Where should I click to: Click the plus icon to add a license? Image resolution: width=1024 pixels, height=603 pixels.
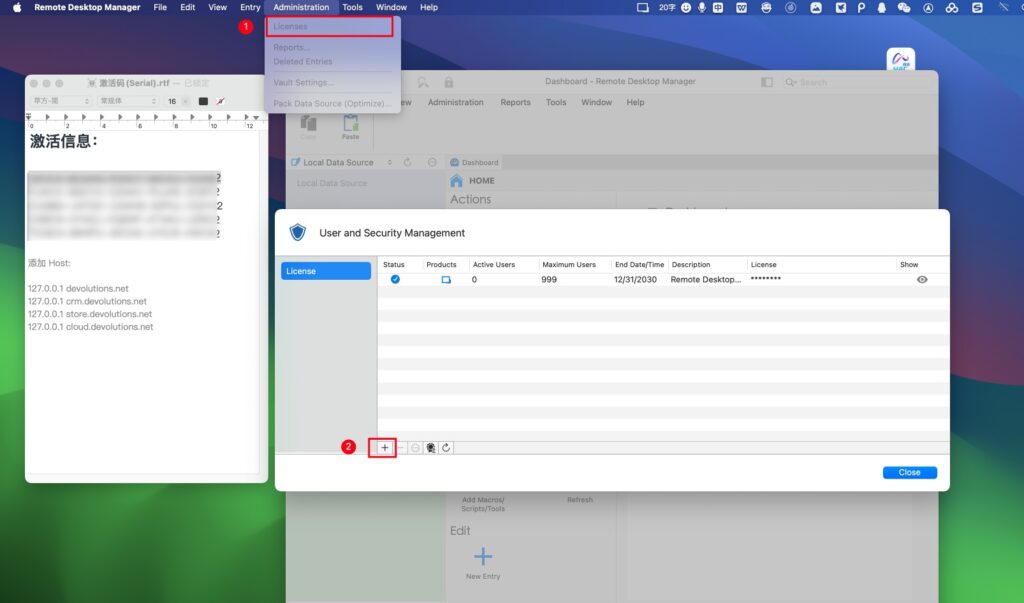point(384,447)
